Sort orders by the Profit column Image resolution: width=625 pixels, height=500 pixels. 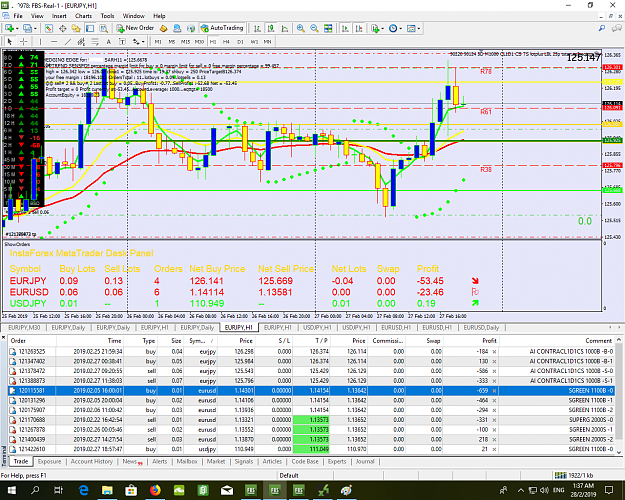point(471,341)
